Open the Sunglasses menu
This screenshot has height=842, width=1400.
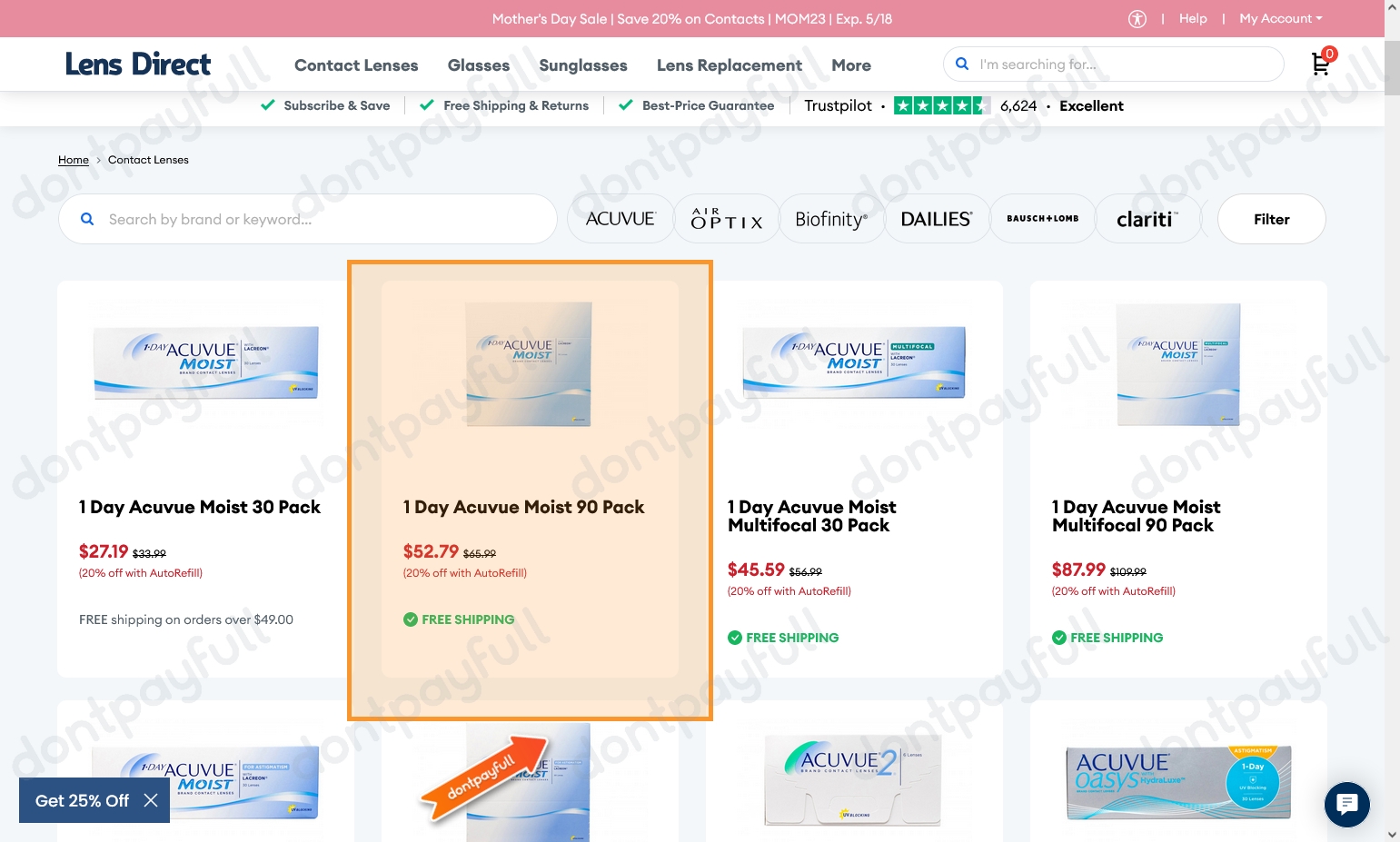point(583,65)
